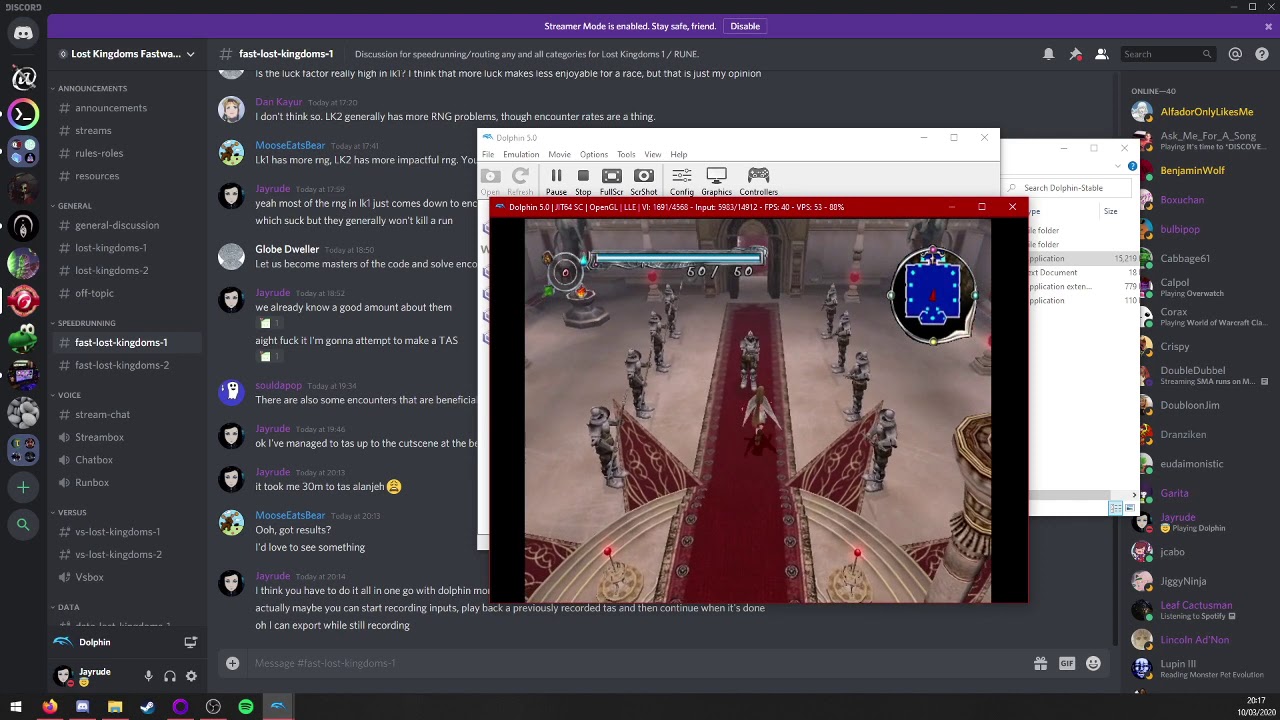The width and height of the screenshot is (1280, 720).
Task: Click the Discord Search field
Action: tap(1167, 54)
